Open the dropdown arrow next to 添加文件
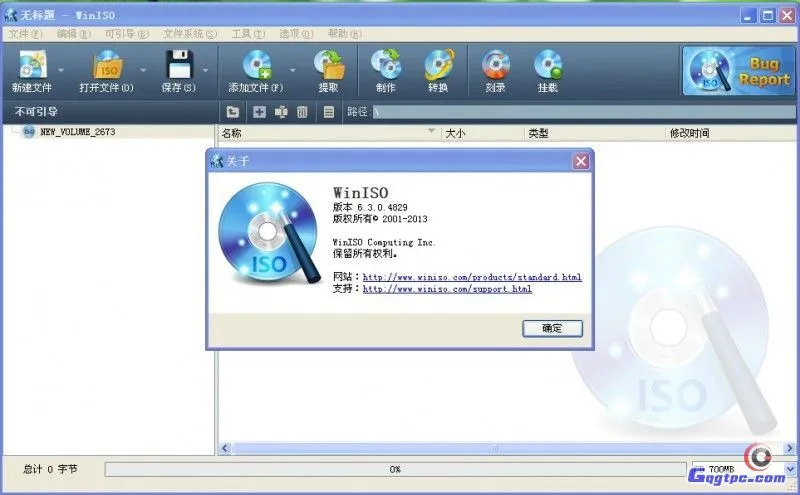 (292, 70)
